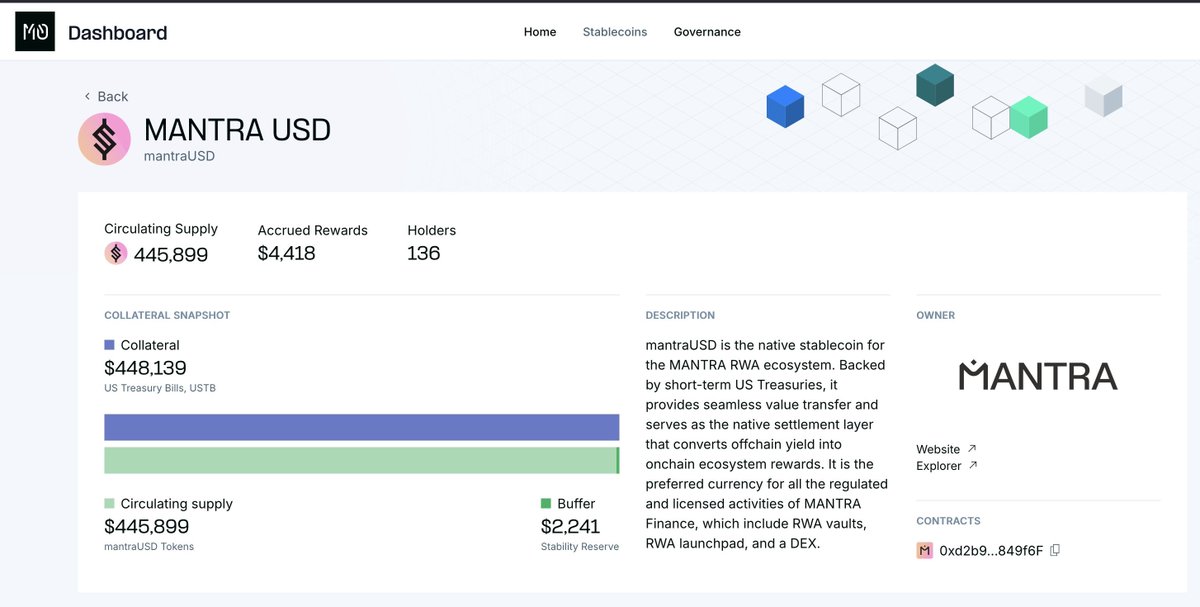
Task: Click the 'mantraUSD Tokens' label
Action: (x=149, y=546)
